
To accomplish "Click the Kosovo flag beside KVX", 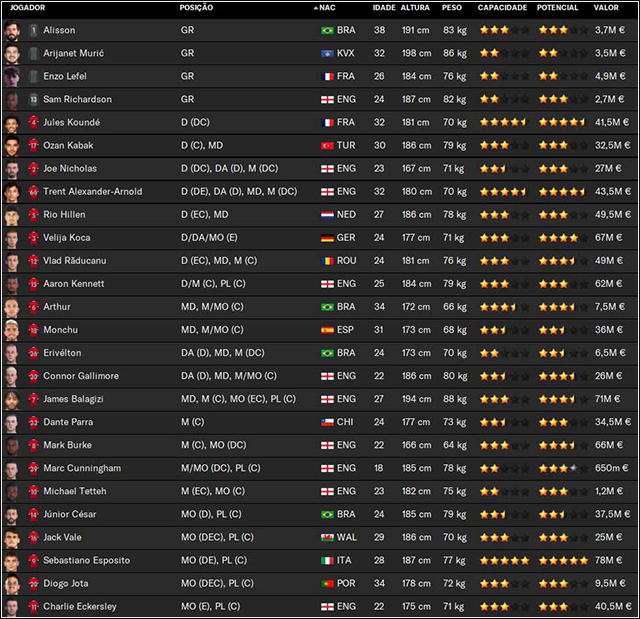I will point(327,53).
